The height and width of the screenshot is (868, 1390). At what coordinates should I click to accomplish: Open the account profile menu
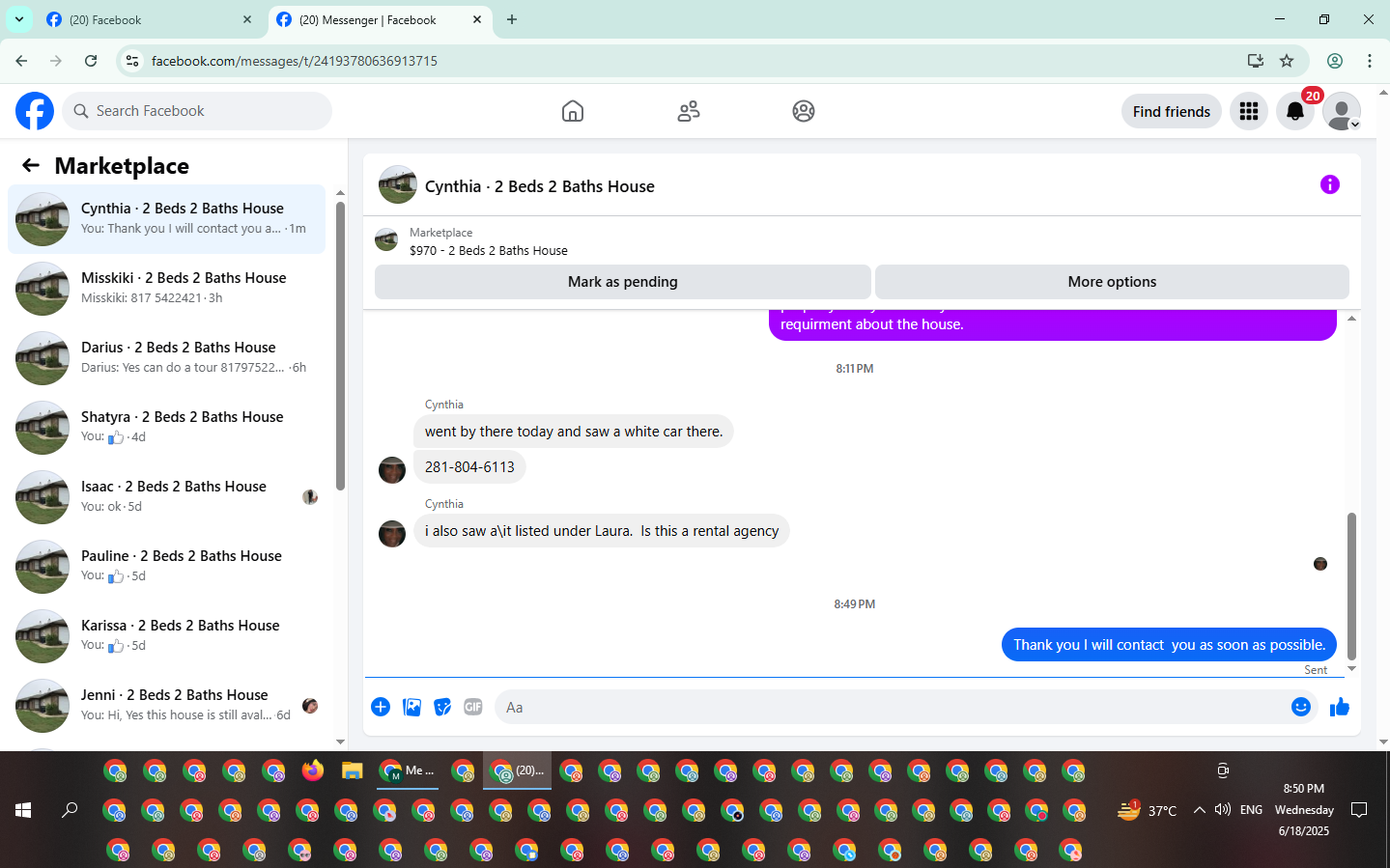1342,111
